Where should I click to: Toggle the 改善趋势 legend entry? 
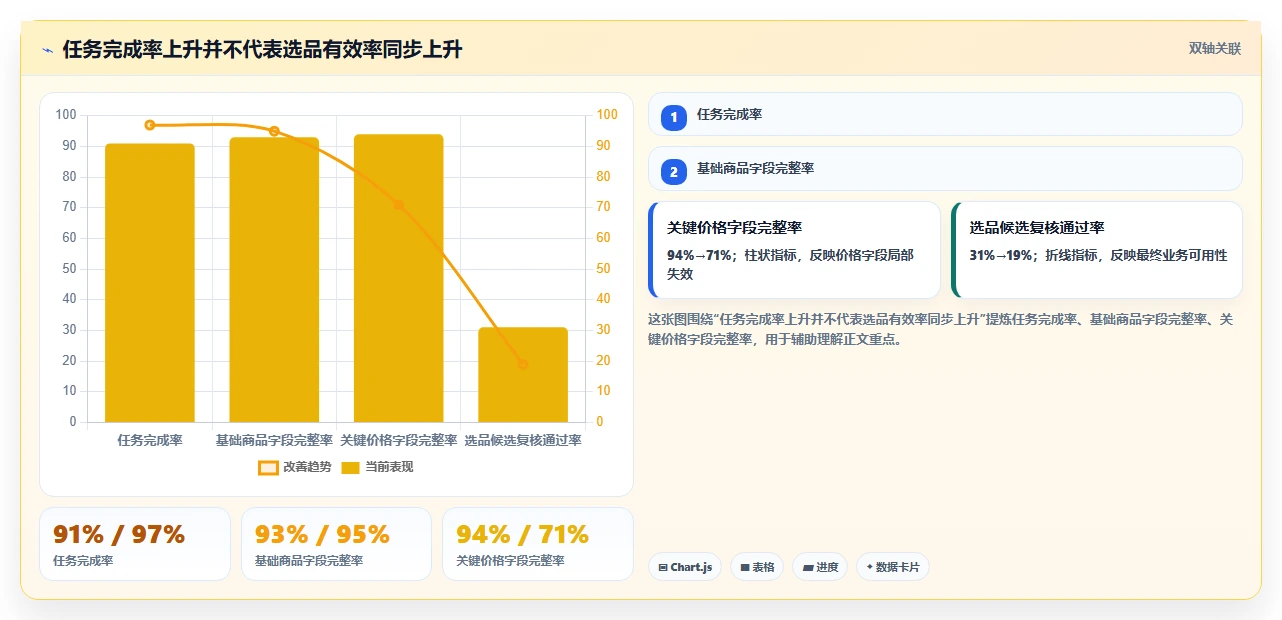(294, 467)
